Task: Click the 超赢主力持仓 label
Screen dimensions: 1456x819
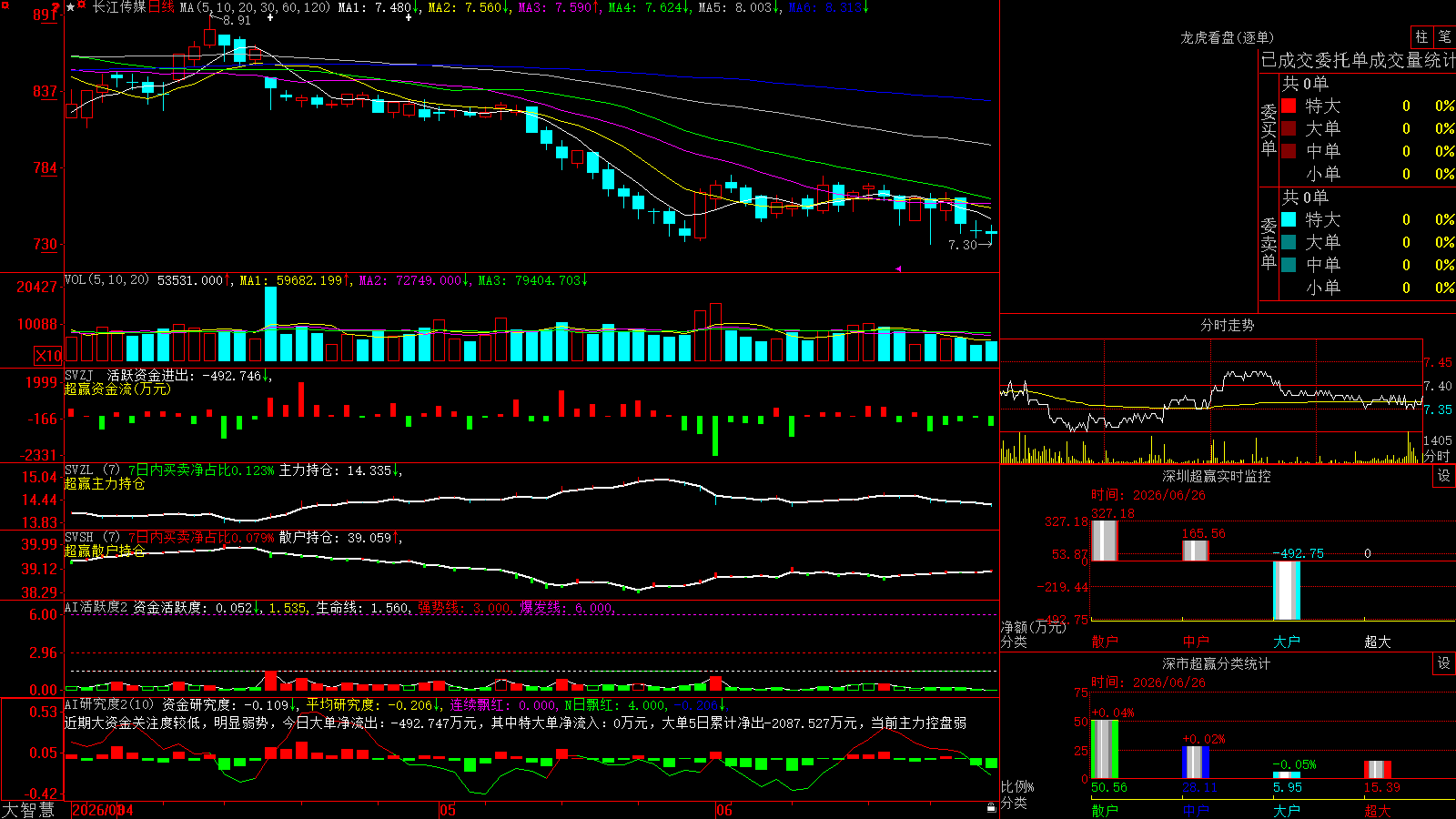Action: click(x=105, y=483)
